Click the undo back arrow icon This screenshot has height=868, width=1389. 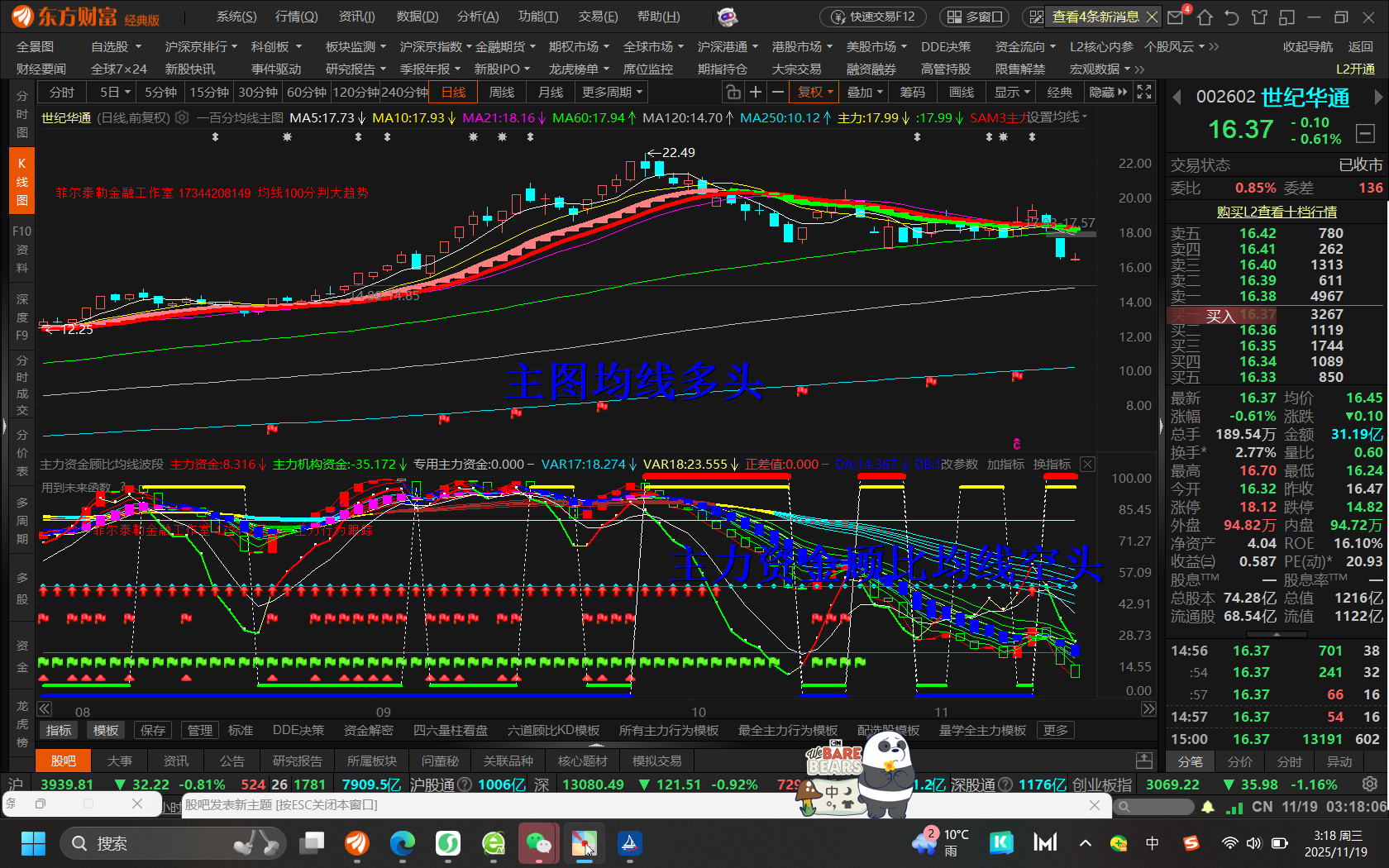point(1232,17)
